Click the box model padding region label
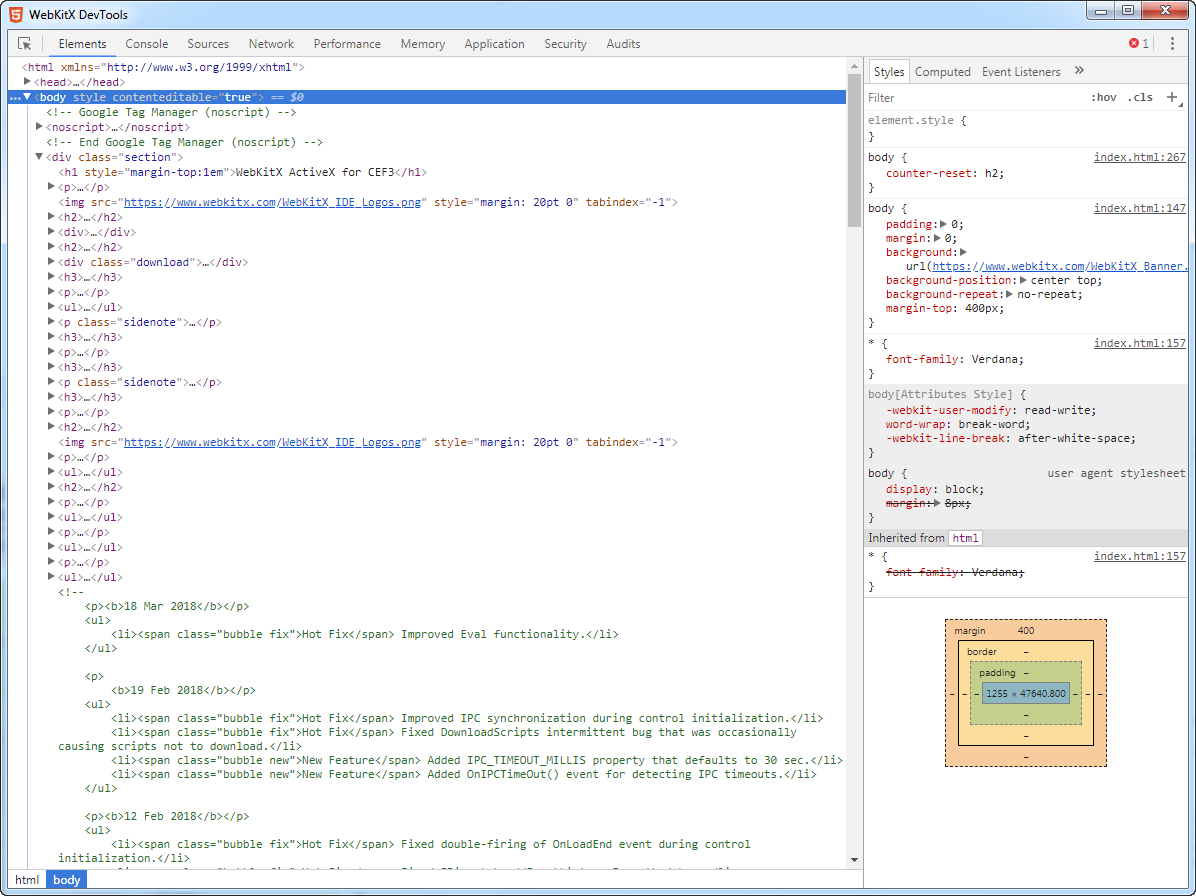This screenshot has height=896, width=1196. [997, 673]
